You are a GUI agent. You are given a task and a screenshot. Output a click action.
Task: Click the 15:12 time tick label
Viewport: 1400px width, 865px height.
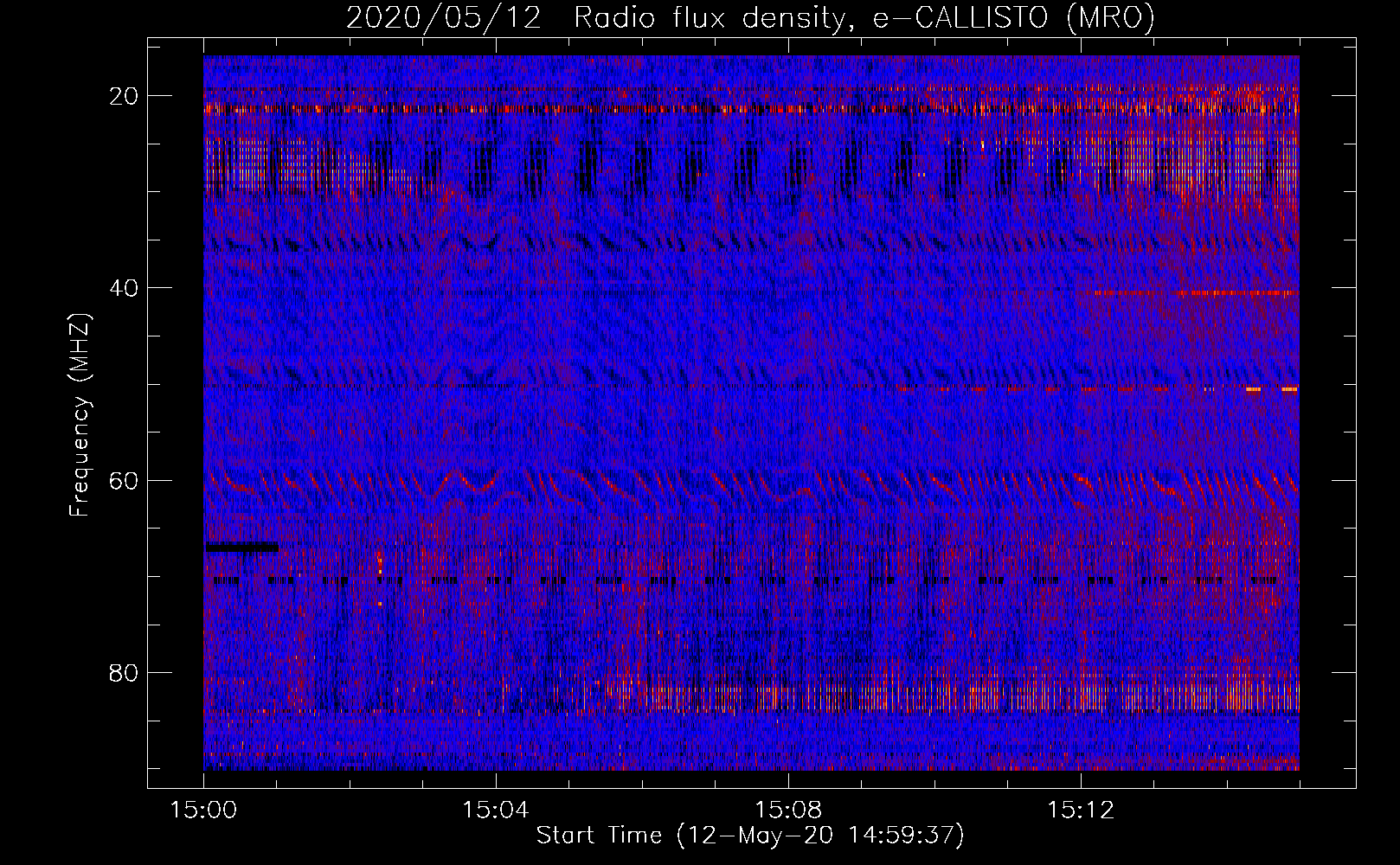1081,811
